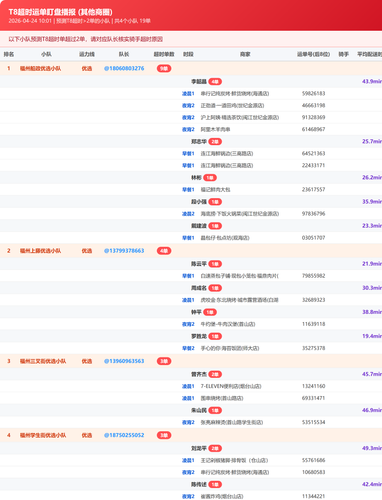Click the 骑手 column header
The image size is (382, 500).
pyautogui.click(x=344, y=54)
